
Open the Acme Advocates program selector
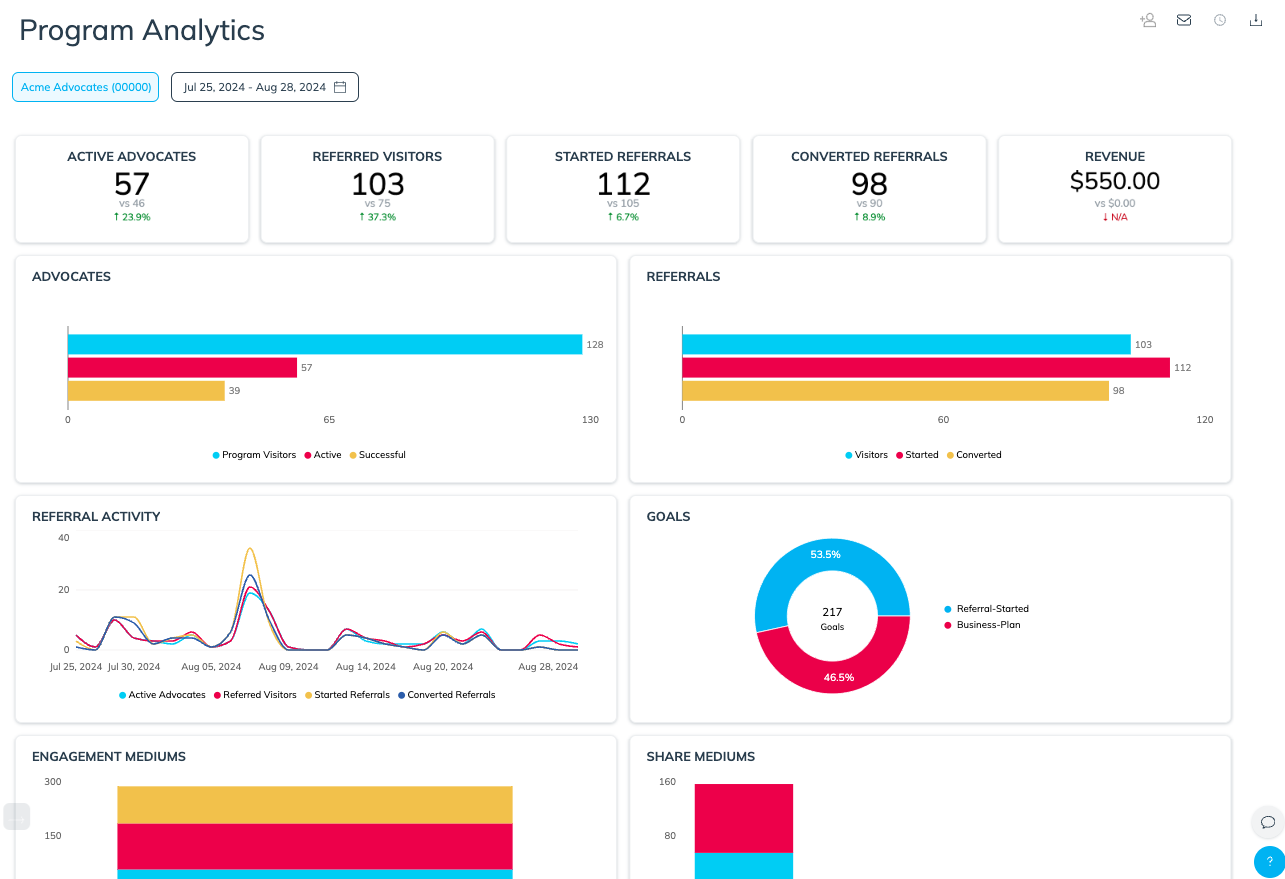[x=86, y=87]
